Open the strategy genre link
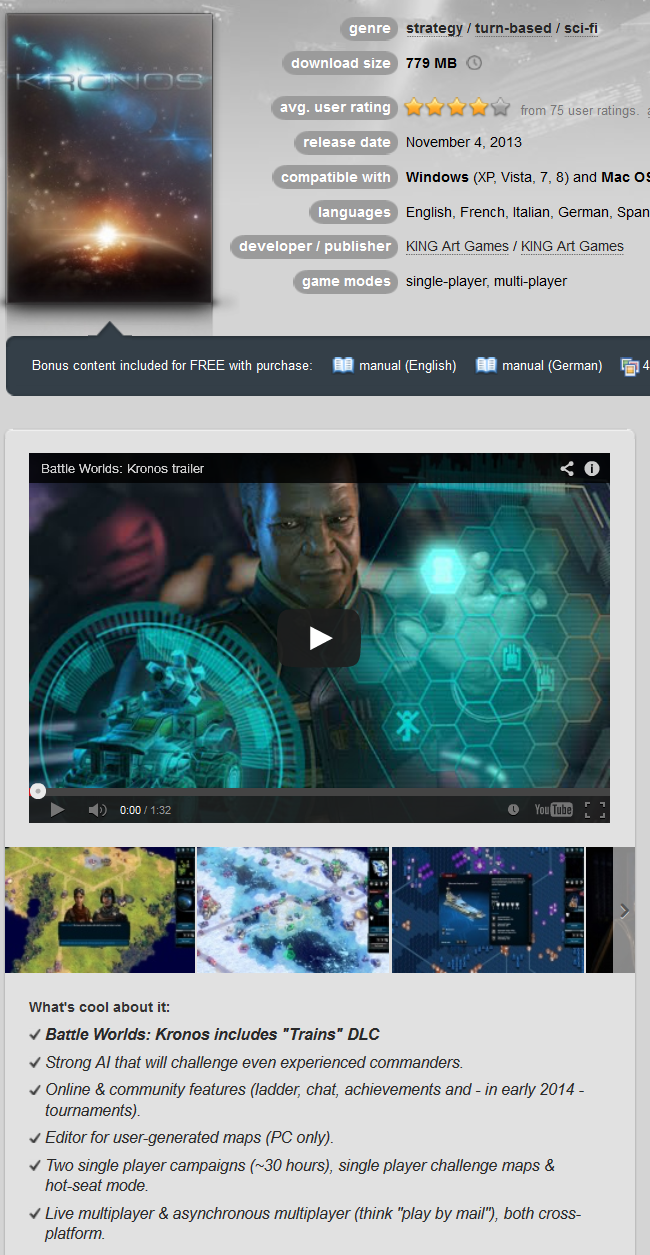Viewport: 650px width, 1255px height. tap(434, 29)
